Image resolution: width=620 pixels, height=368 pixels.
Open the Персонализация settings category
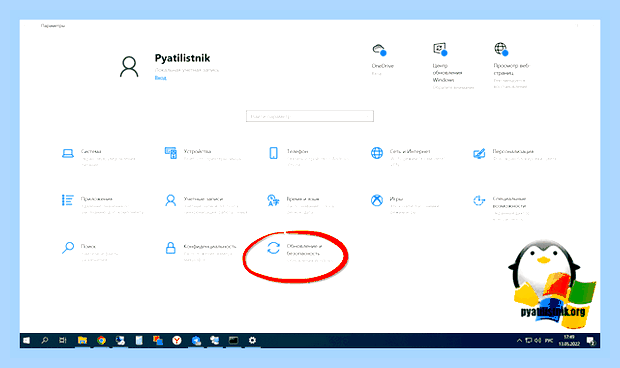point(514,154)
